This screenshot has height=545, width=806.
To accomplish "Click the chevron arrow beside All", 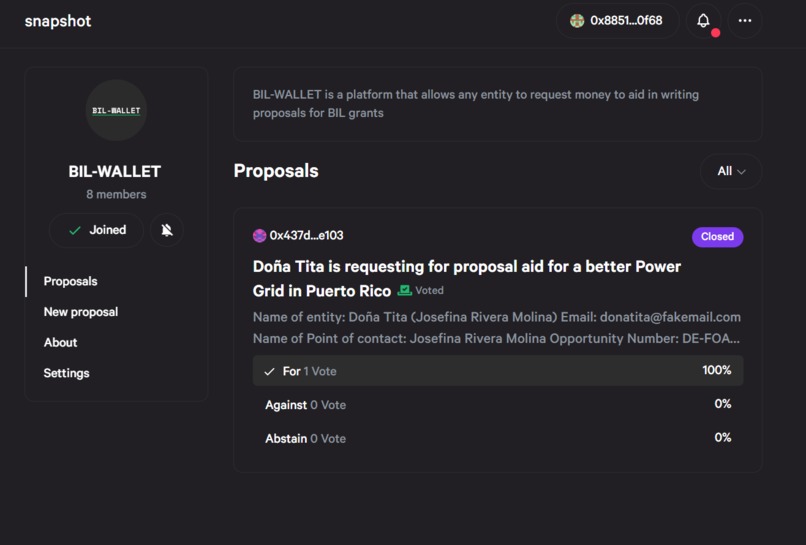I will [x=742, y=172].
